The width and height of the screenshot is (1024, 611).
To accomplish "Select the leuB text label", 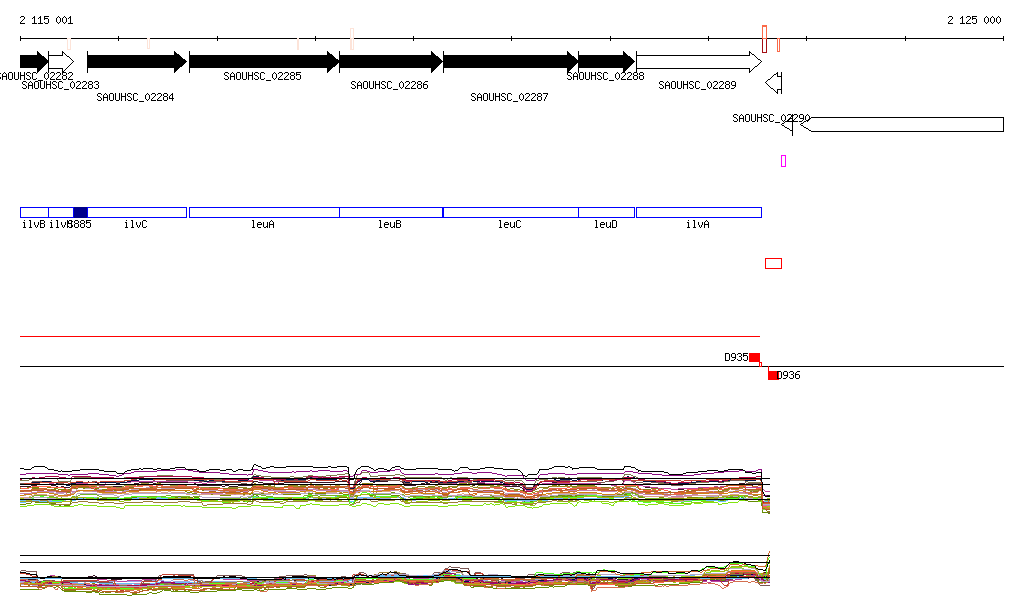I will [x=390, y=225].
